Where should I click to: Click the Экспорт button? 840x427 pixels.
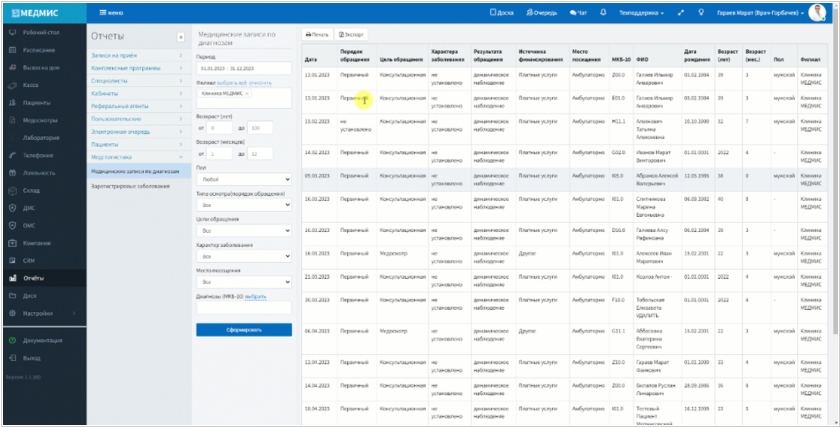351,35
